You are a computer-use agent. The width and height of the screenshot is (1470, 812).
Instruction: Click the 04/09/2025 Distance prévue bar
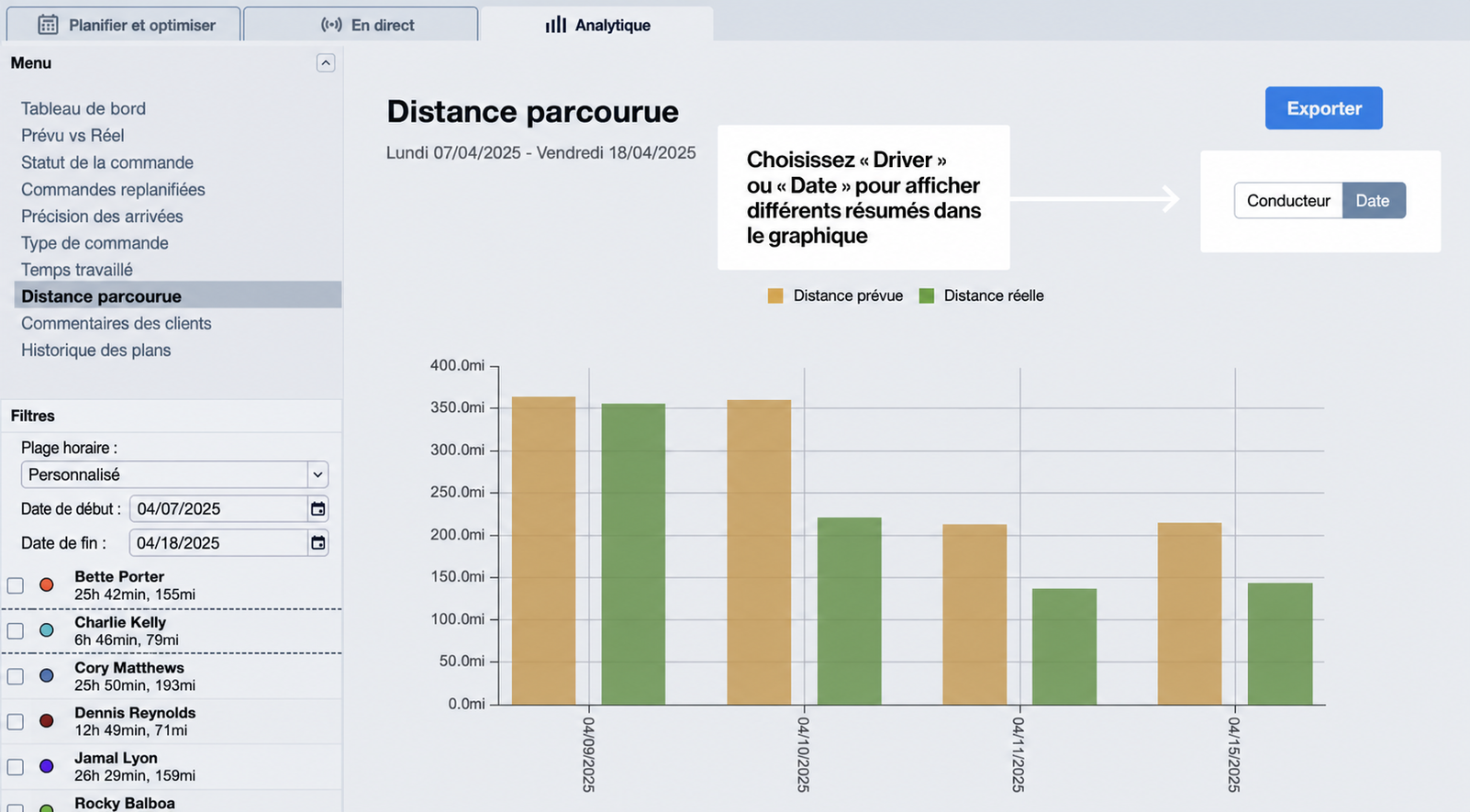point(543,551)
